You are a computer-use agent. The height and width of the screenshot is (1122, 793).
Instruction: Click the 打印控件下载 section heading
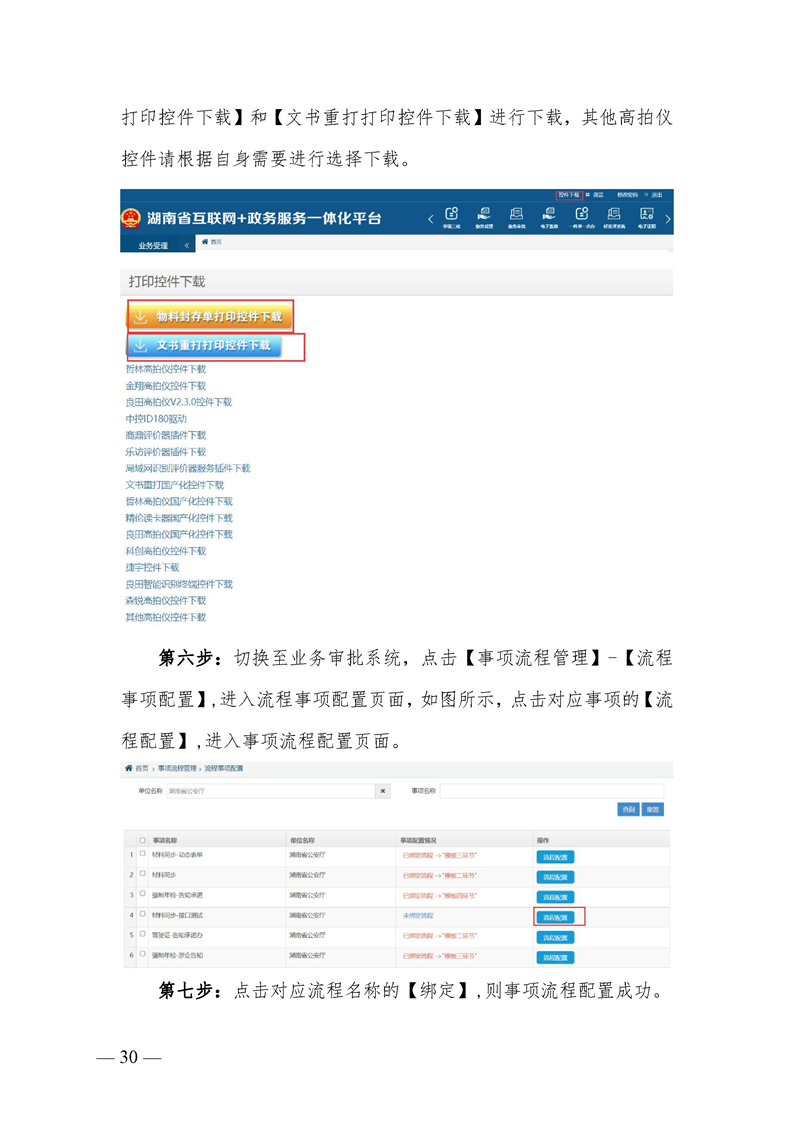pyautogui.click(x=167, y=281)
